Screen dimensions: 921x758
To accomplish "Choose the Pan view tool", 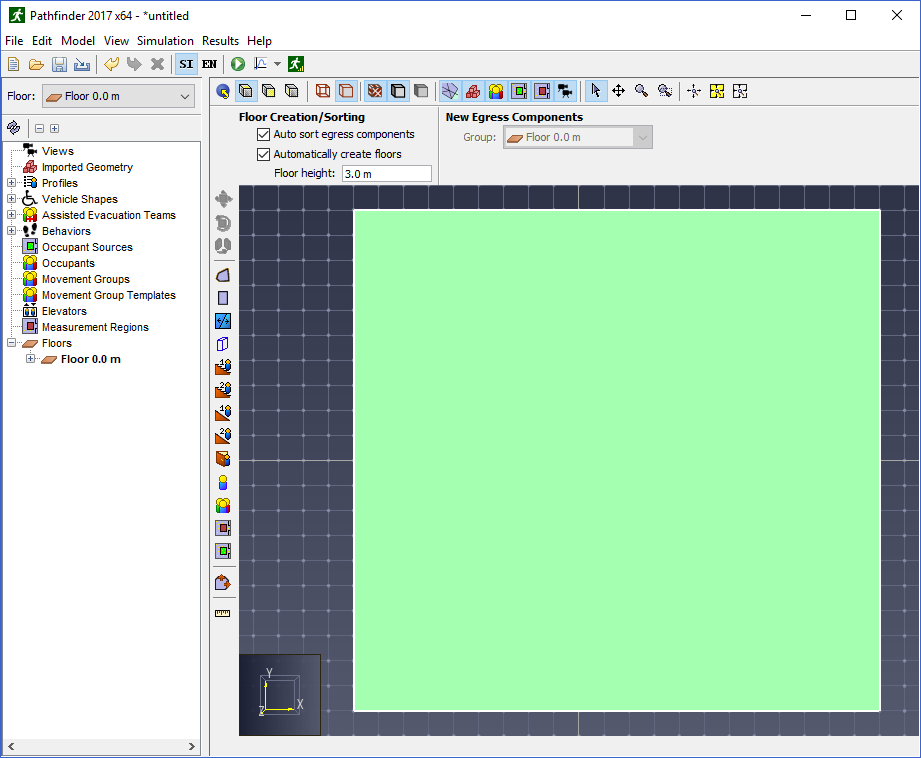I will tap(619, 91).
